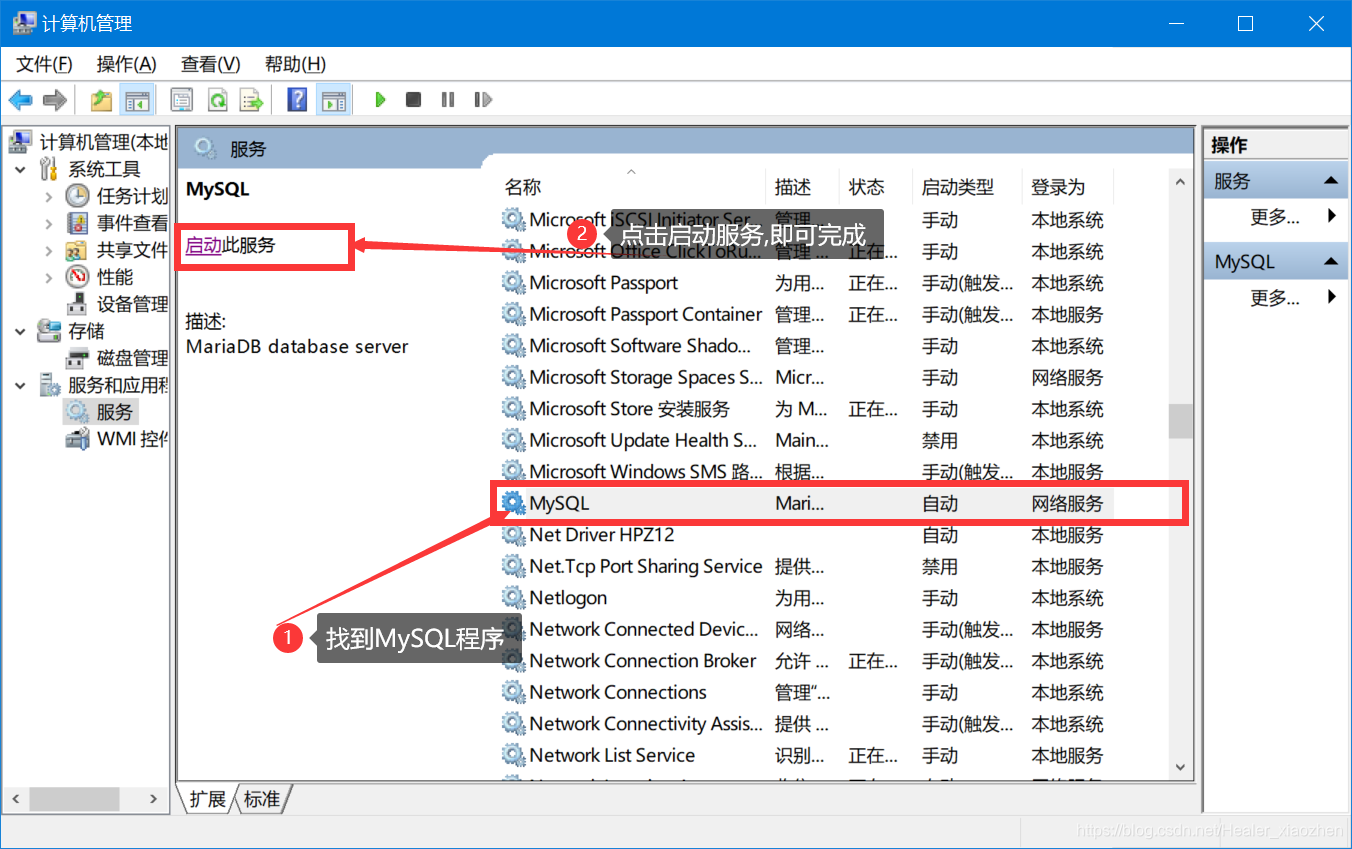Screen dimensions: 1352x849
Task: Sort by the 状态 column header
Action: click(876, 187)
